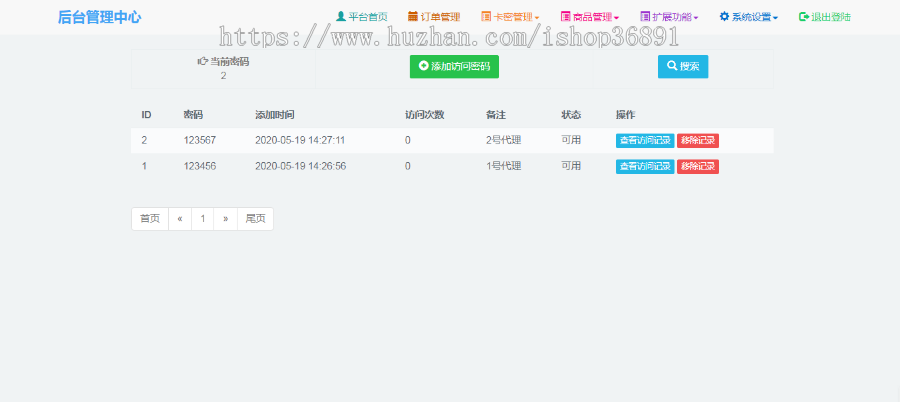The width and height of the screenshot is (900, 402).
Task: Open the 卡密管理 menu label
Action: point(514,17)
